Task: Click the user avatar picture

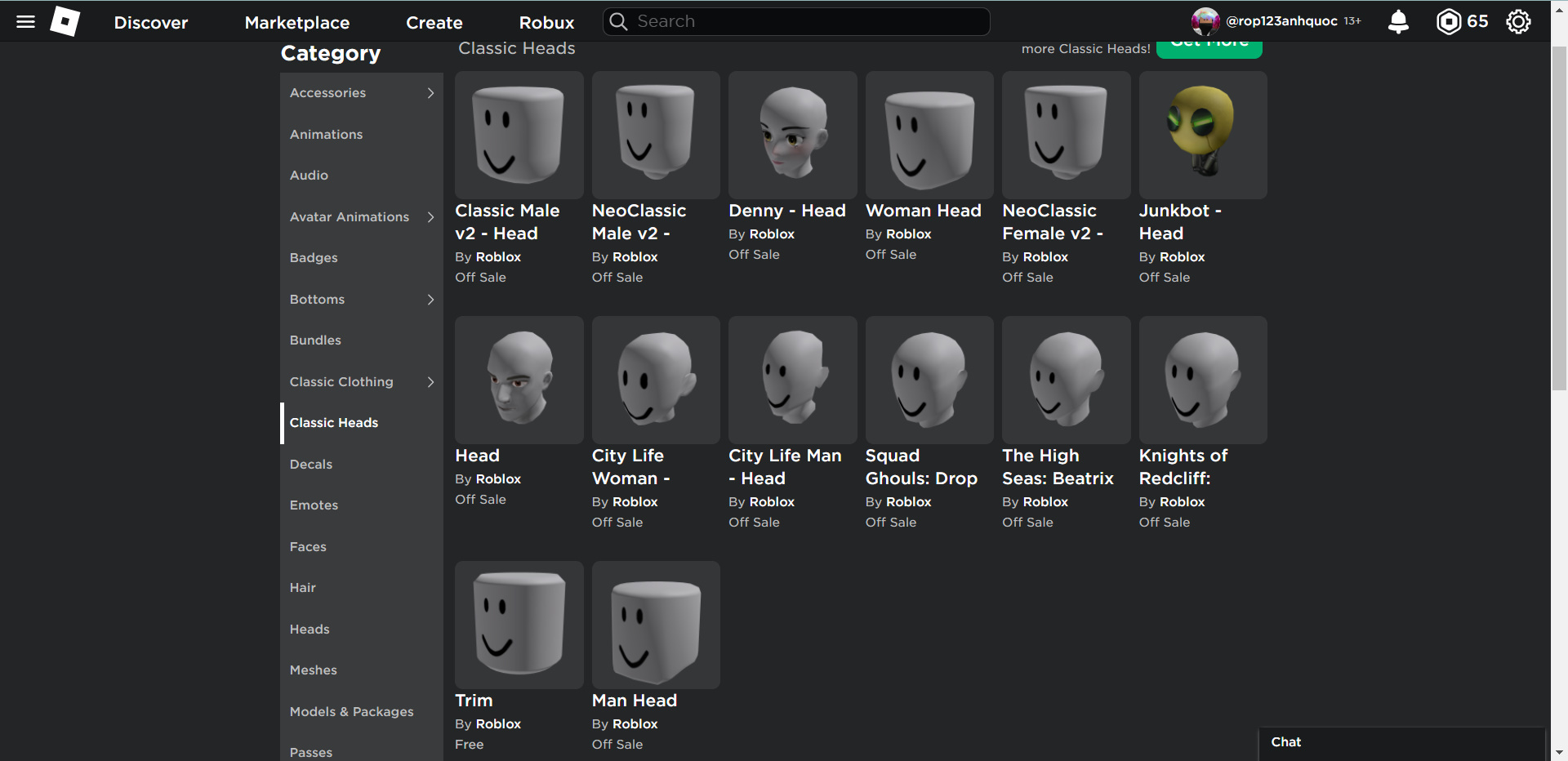Action: (1205, 22)
